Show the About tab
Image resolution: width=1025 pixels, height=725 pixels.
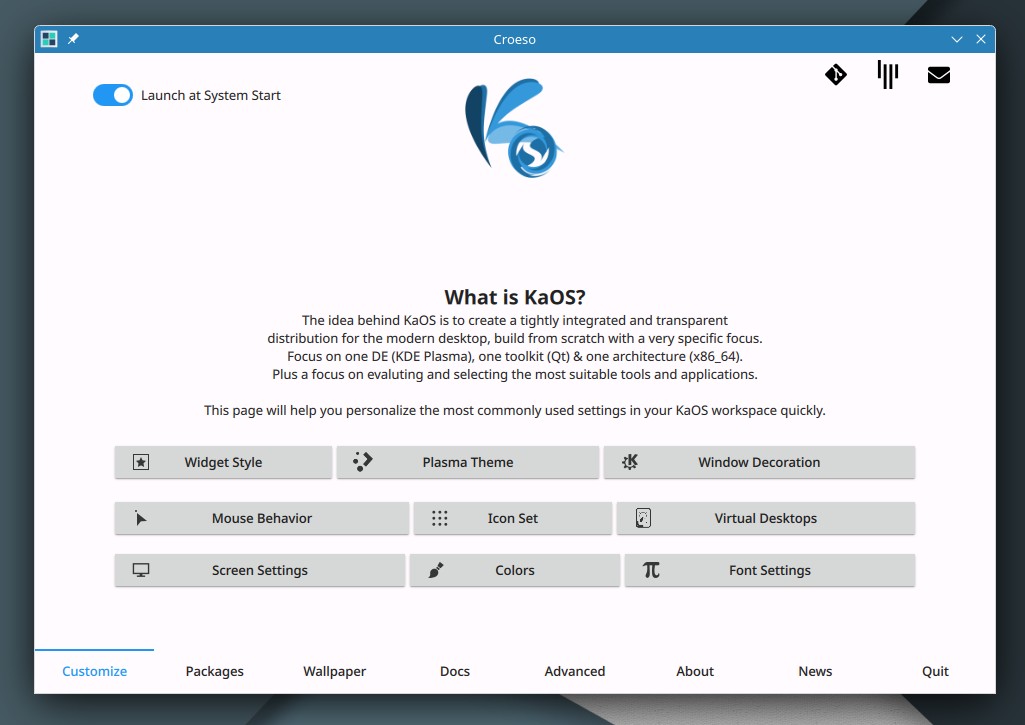(695, 671)
